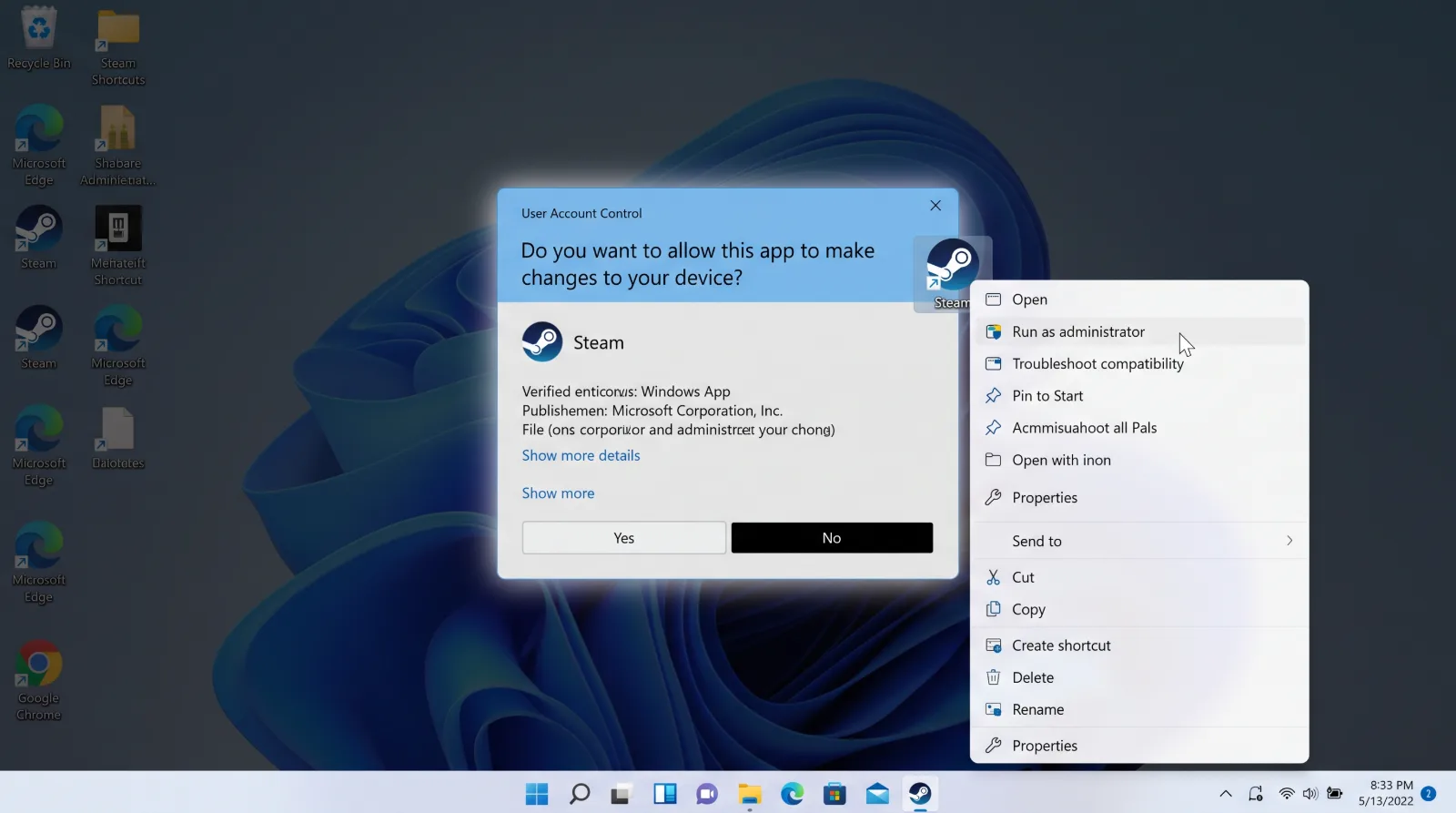Open the Widgets taskbar icon
The image size is (1456, 813).
[664, 794]
